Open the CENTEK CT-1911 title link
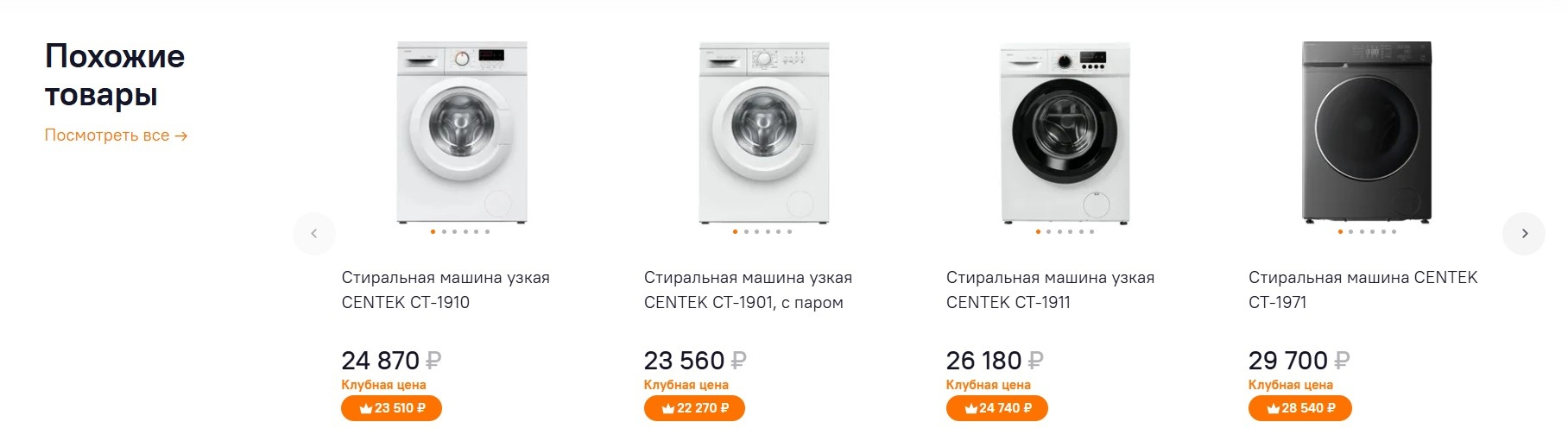The height and width of the screenshot is (447, 1568). (x=1050, y=290)
